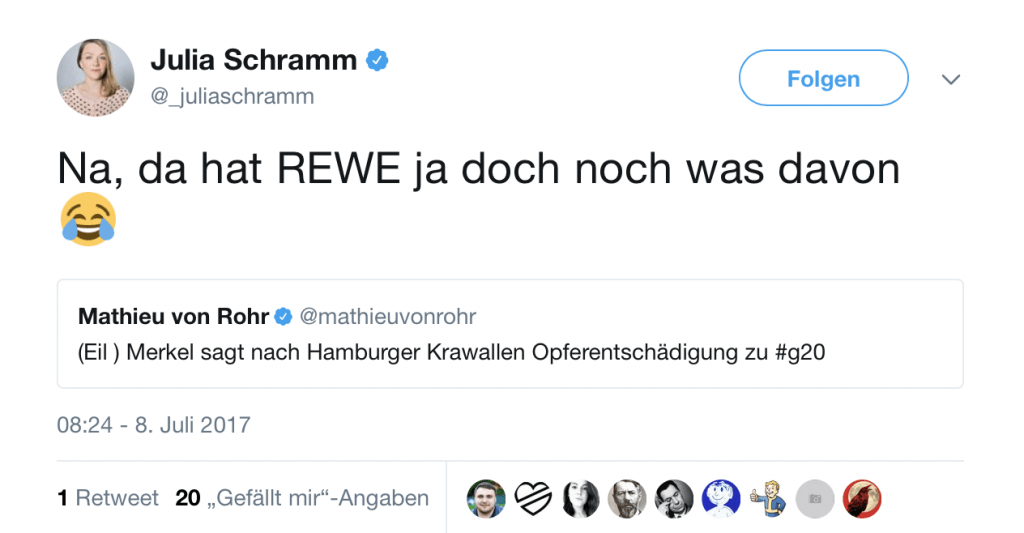The height and width of the screenshot is (533, 1024).
Task: Click the bearded man black-and-white avatar
Action: click(627, 498)
